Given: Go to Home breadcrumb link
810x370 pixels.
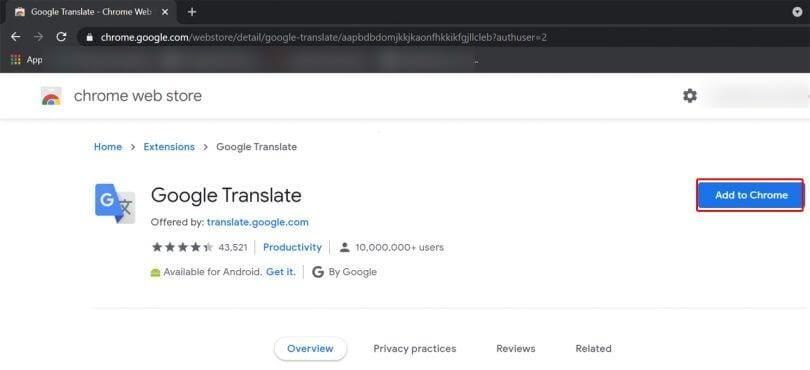Looking at the screenshot, I should coord(108,147).
